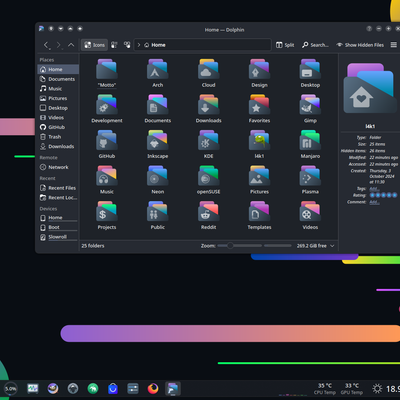Image resolution: width=400 pixels, height=400 pixels.
Task: Add tags in information panel
Action: 374,189
